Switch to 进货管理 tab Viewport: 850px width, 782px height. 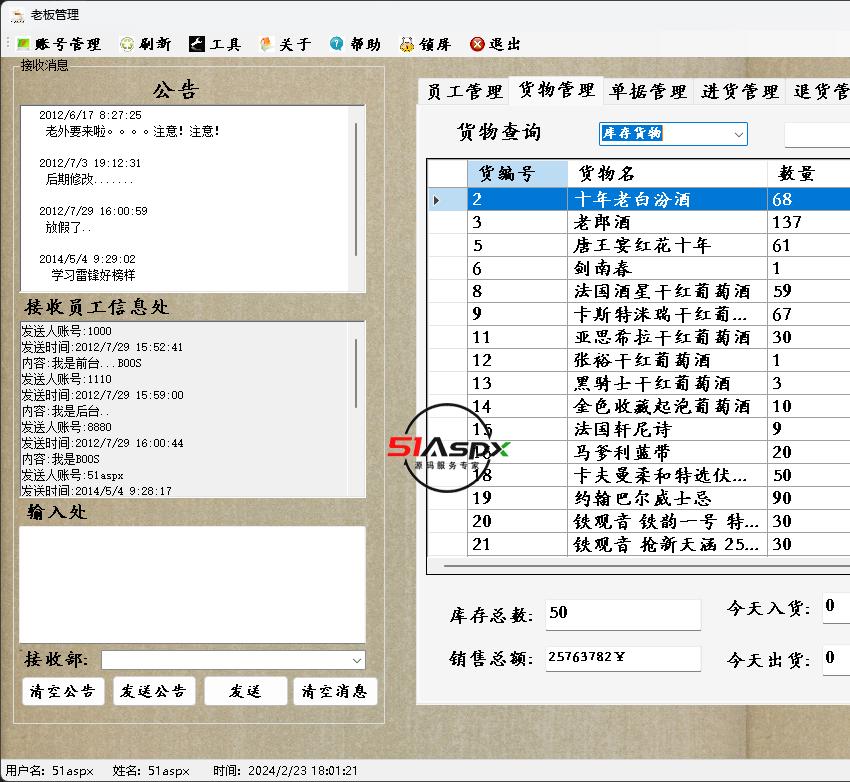click(x=739, y=92)
